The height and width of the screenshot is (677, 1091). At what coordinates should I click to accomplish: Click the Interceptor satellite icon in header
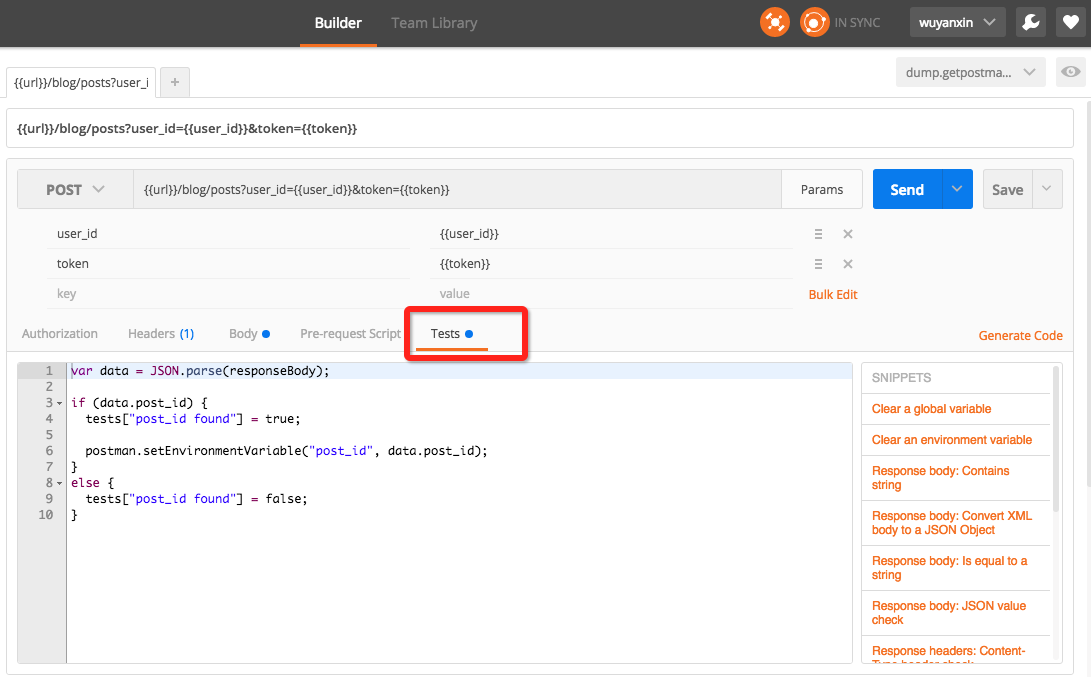[x=775, y=22]
